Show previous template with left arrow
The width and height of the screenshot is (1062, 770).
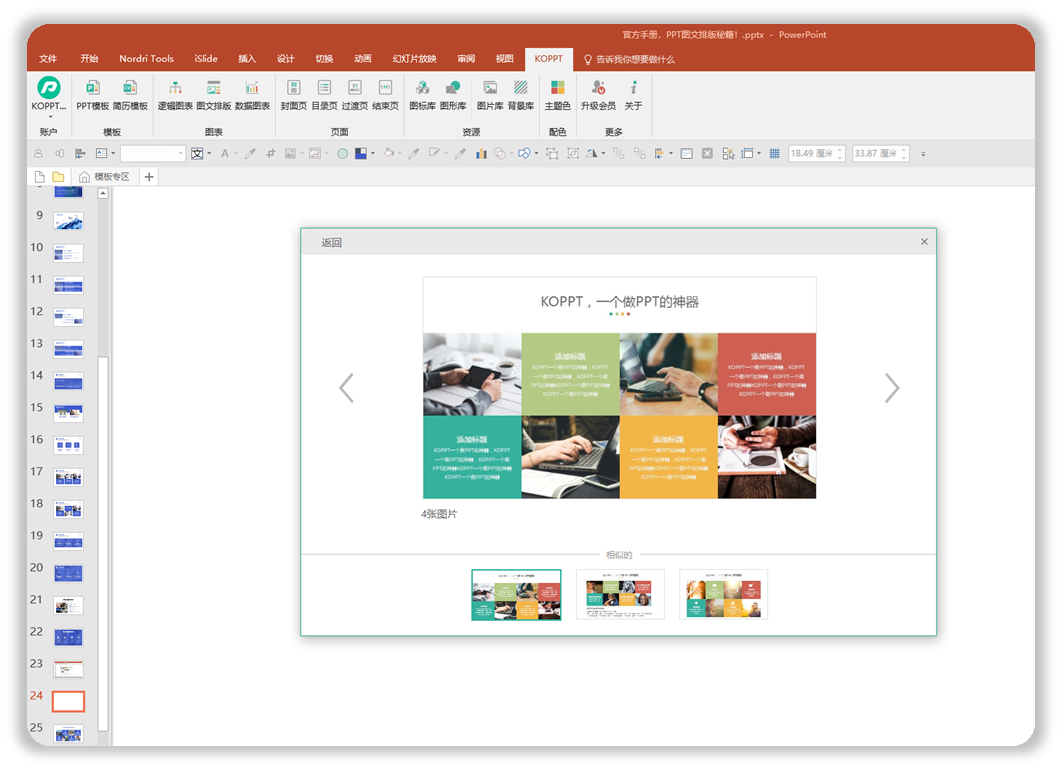coord(346,388)
